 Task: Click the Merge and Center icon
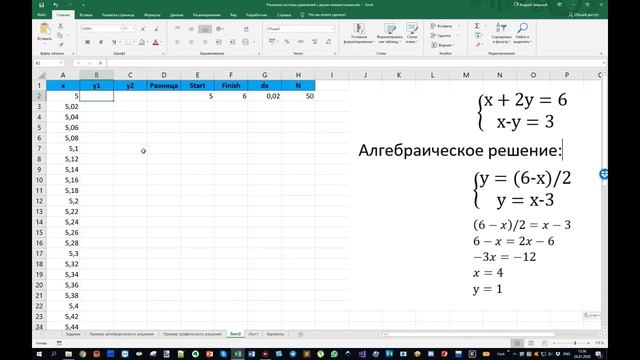(245, 42)
